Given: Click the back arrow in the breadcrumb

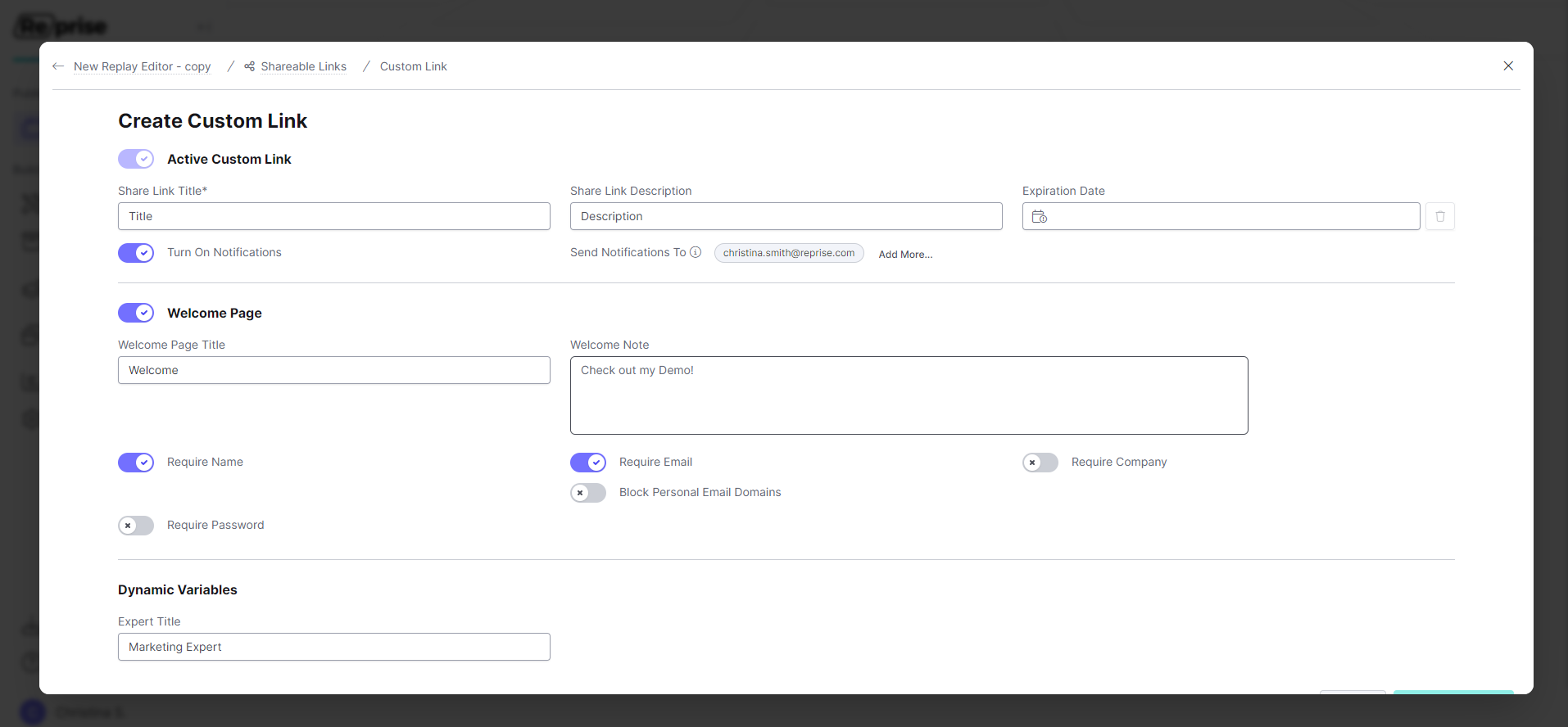Looking at the screenshot, I should coord(58,66).
